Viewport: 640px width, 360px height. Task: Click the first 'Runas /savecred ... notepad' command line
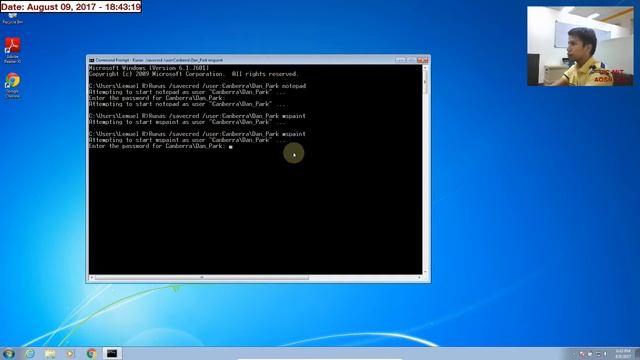(197, 86)
